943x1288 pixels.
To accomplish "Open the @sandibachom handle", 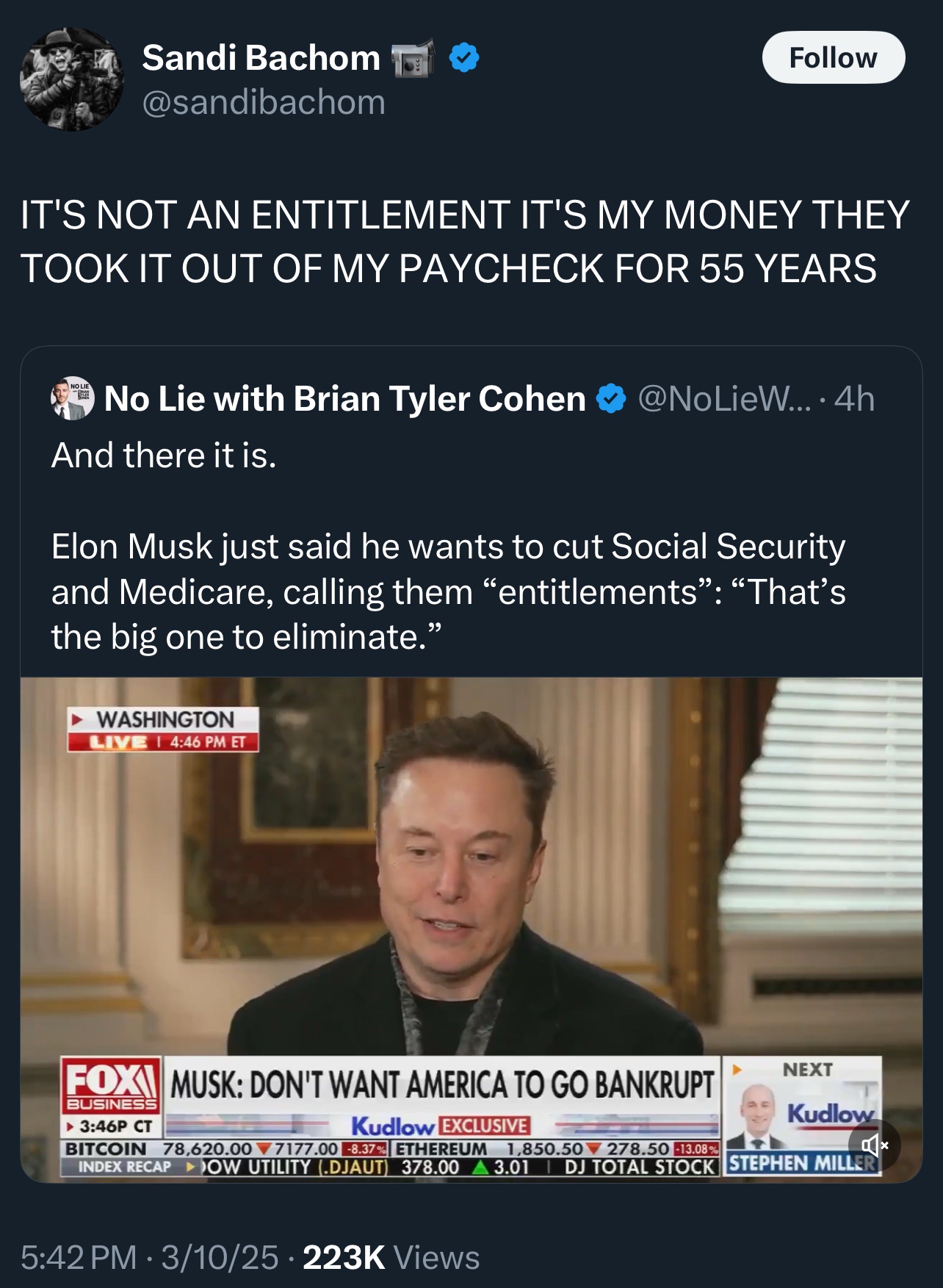I will [x=264, y=102].
